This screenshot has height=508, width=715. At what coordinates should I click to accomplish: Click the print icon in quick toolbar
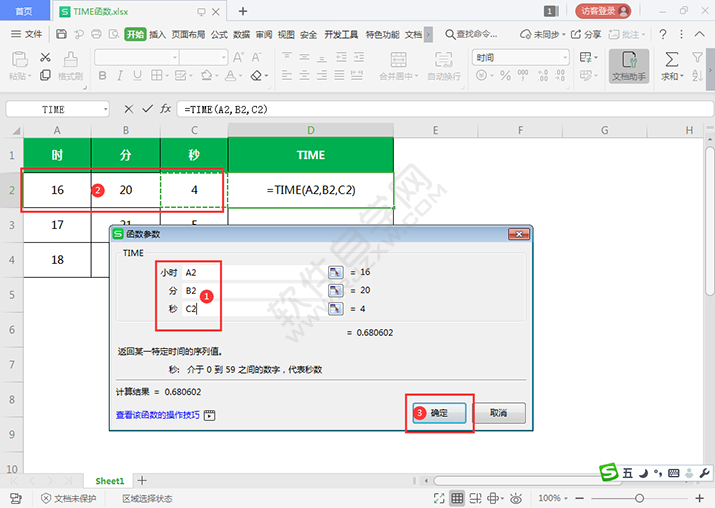click(96, 34)
